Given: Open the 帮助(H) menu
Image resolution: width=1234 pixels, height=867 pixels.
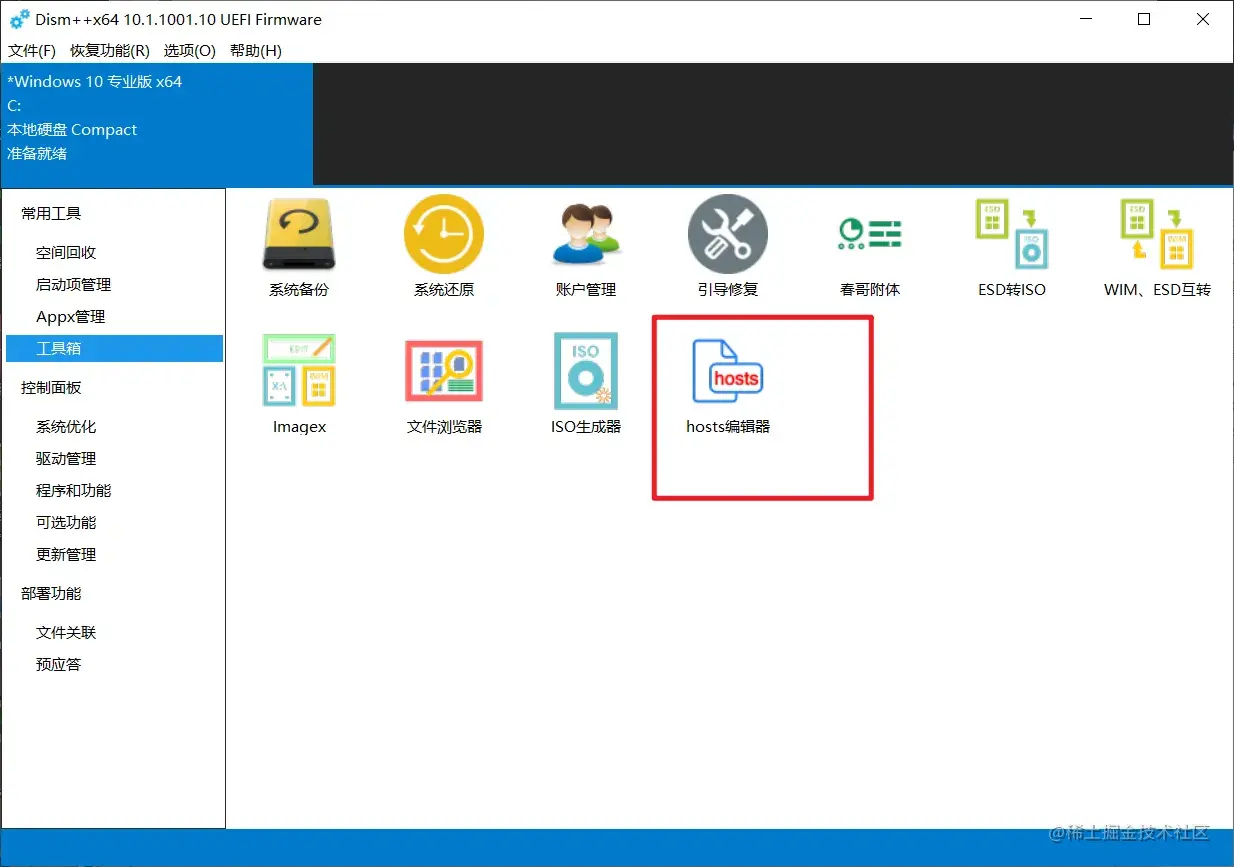Looking at the screenshot, I should [256, 50].
